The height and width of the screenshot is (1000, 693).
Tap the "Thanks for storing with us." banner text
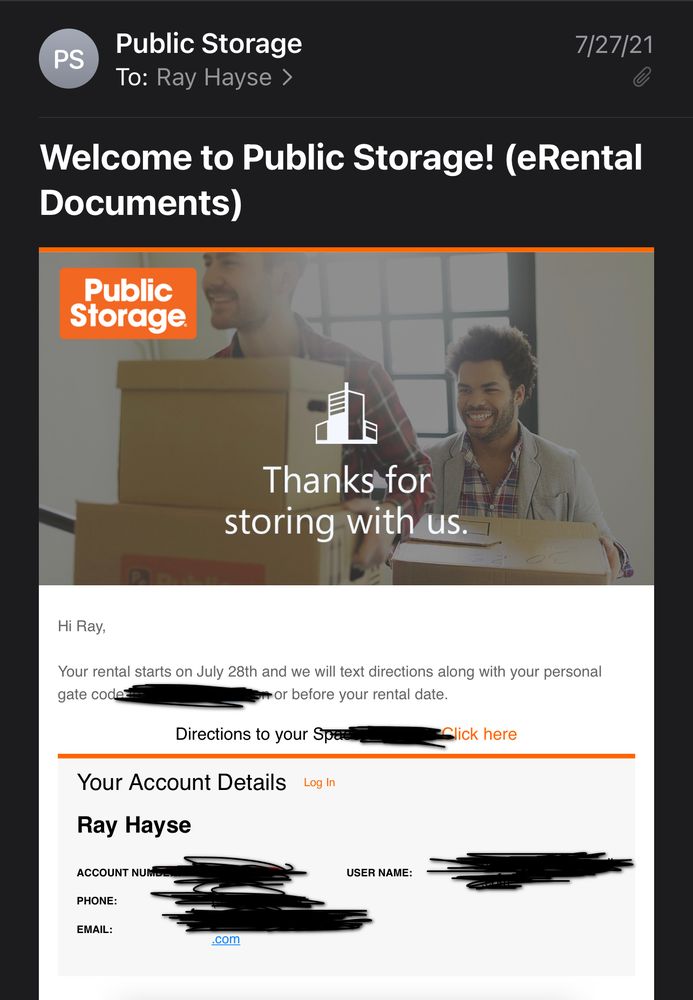[x=346, y=501]
